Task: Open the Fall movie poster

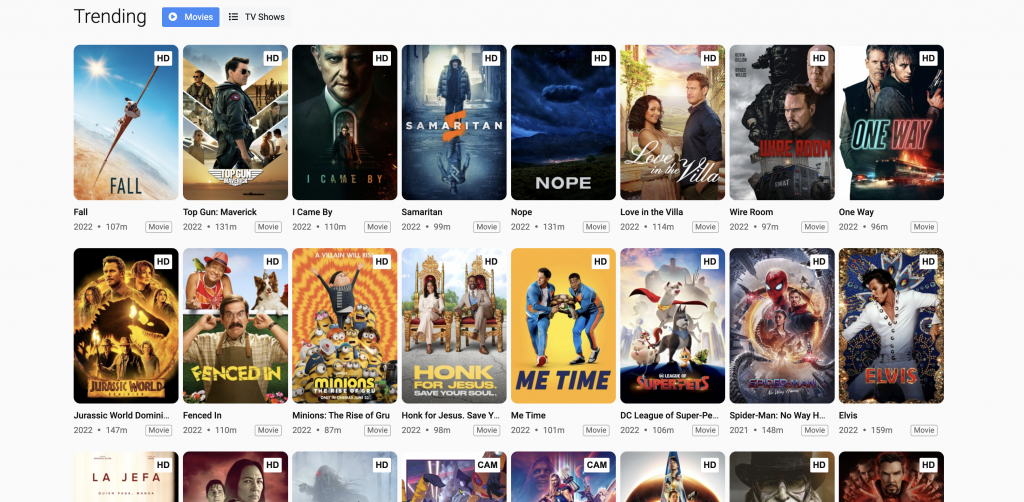Action: [x=126, y=122]
